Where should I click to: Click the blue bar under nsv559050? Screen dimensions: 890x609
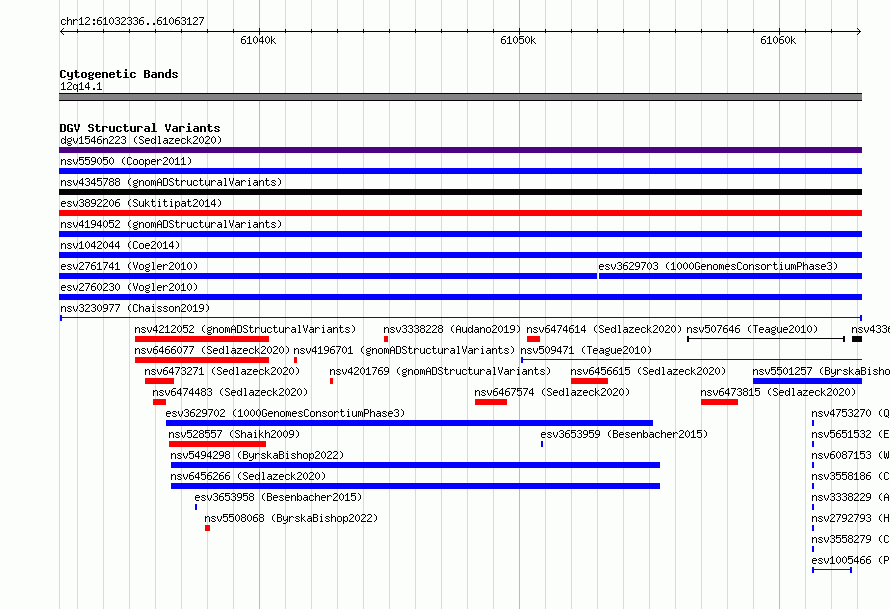pyautogui.click(x=460, y=171)
